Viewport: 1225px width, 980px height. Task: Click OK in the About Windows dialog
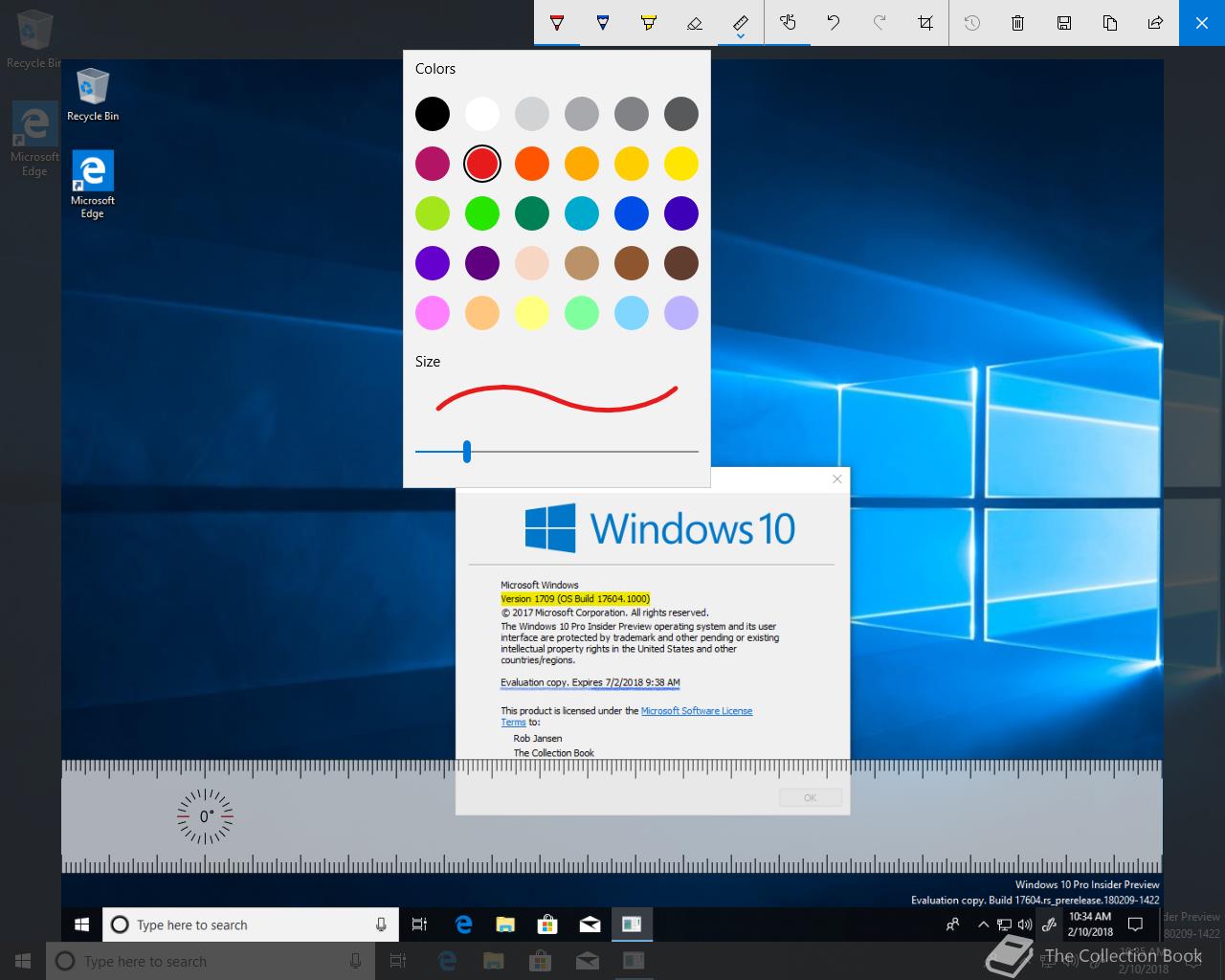(811, 797)
